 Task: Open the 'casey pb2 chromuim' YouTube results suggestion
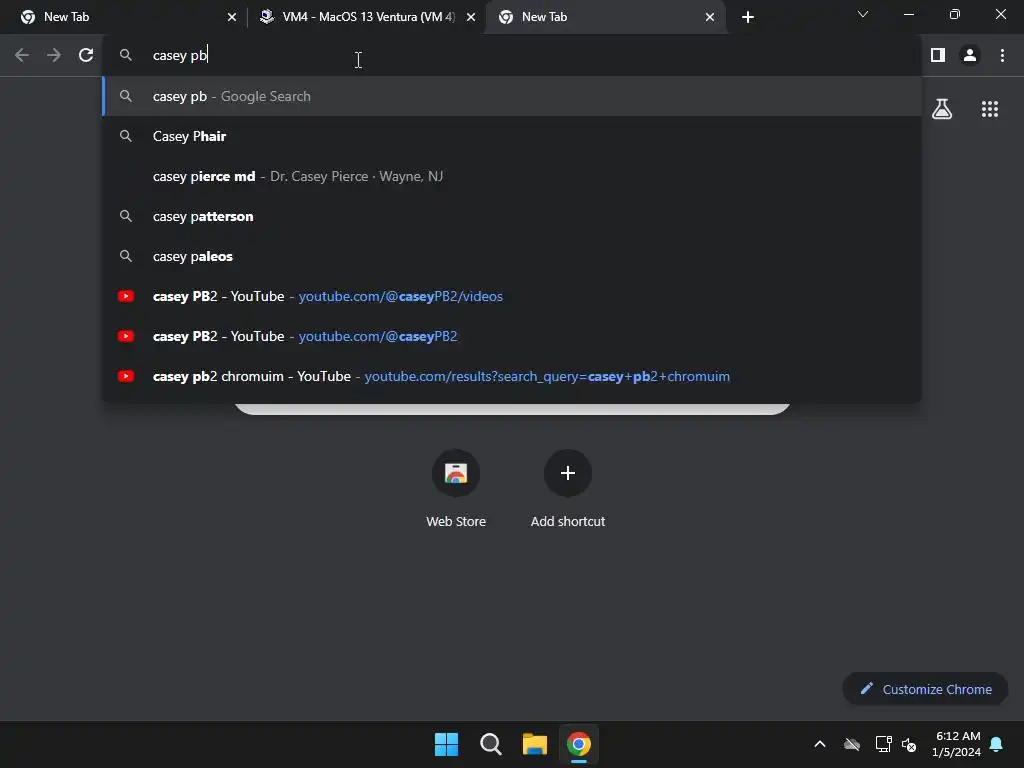(x=513, y=376)
